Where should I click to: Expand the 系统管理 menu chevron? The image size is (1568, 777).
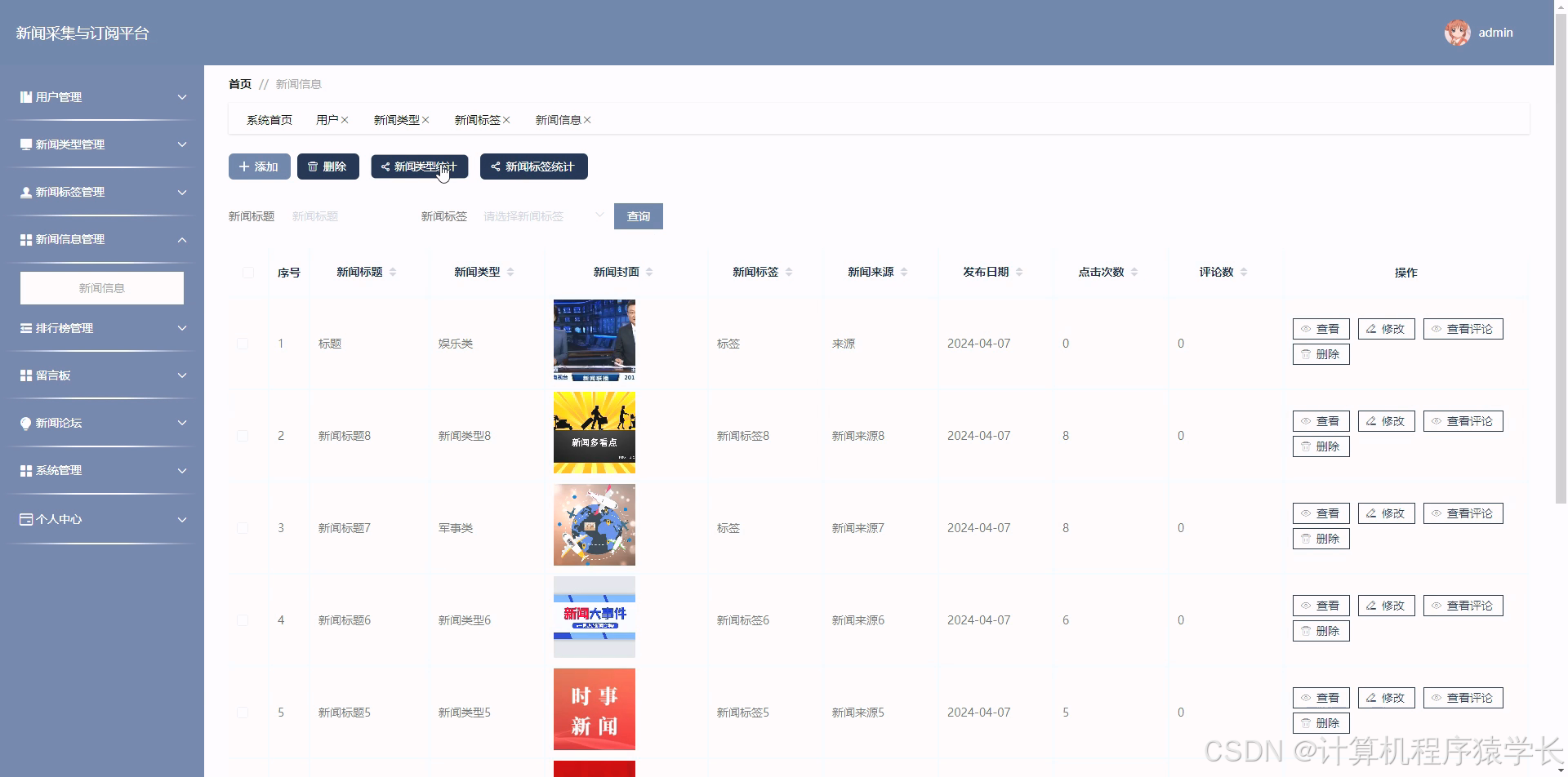[x=182, y=471]
